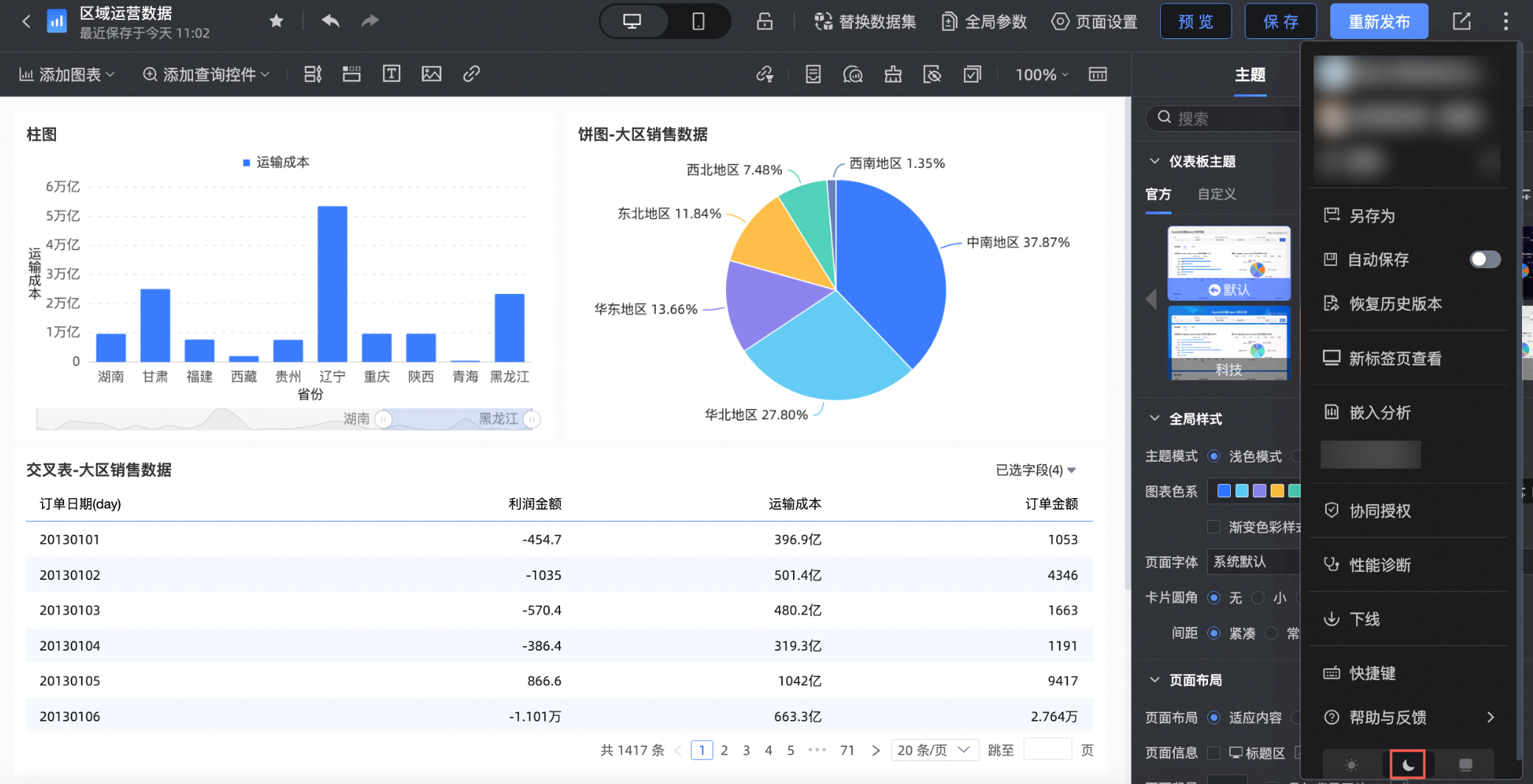Undo the last action

click(330, 21)
